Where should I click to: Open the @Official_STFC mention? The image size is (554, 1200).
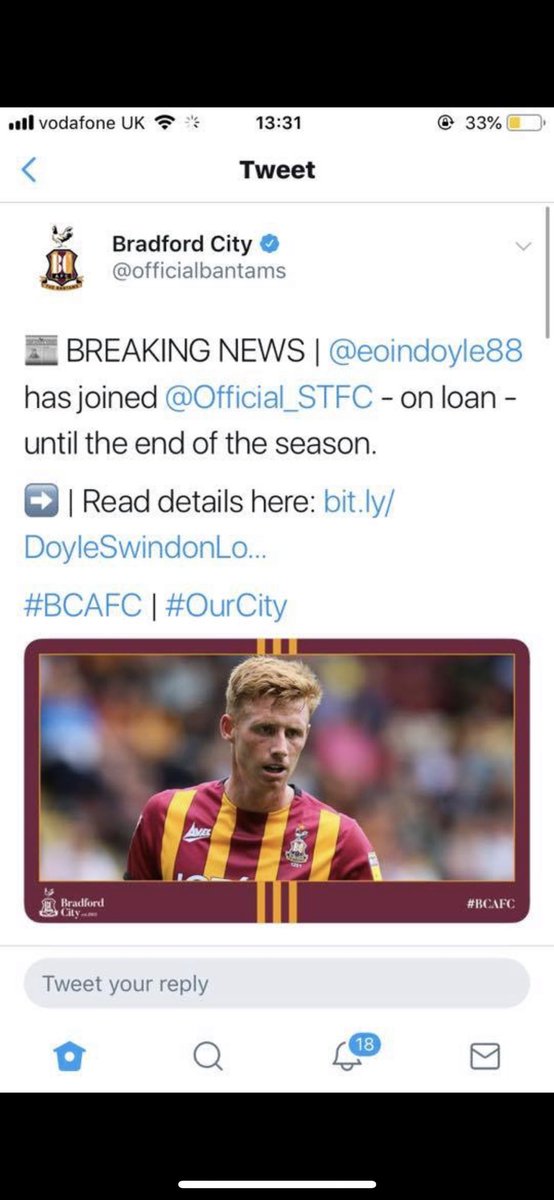266,397
